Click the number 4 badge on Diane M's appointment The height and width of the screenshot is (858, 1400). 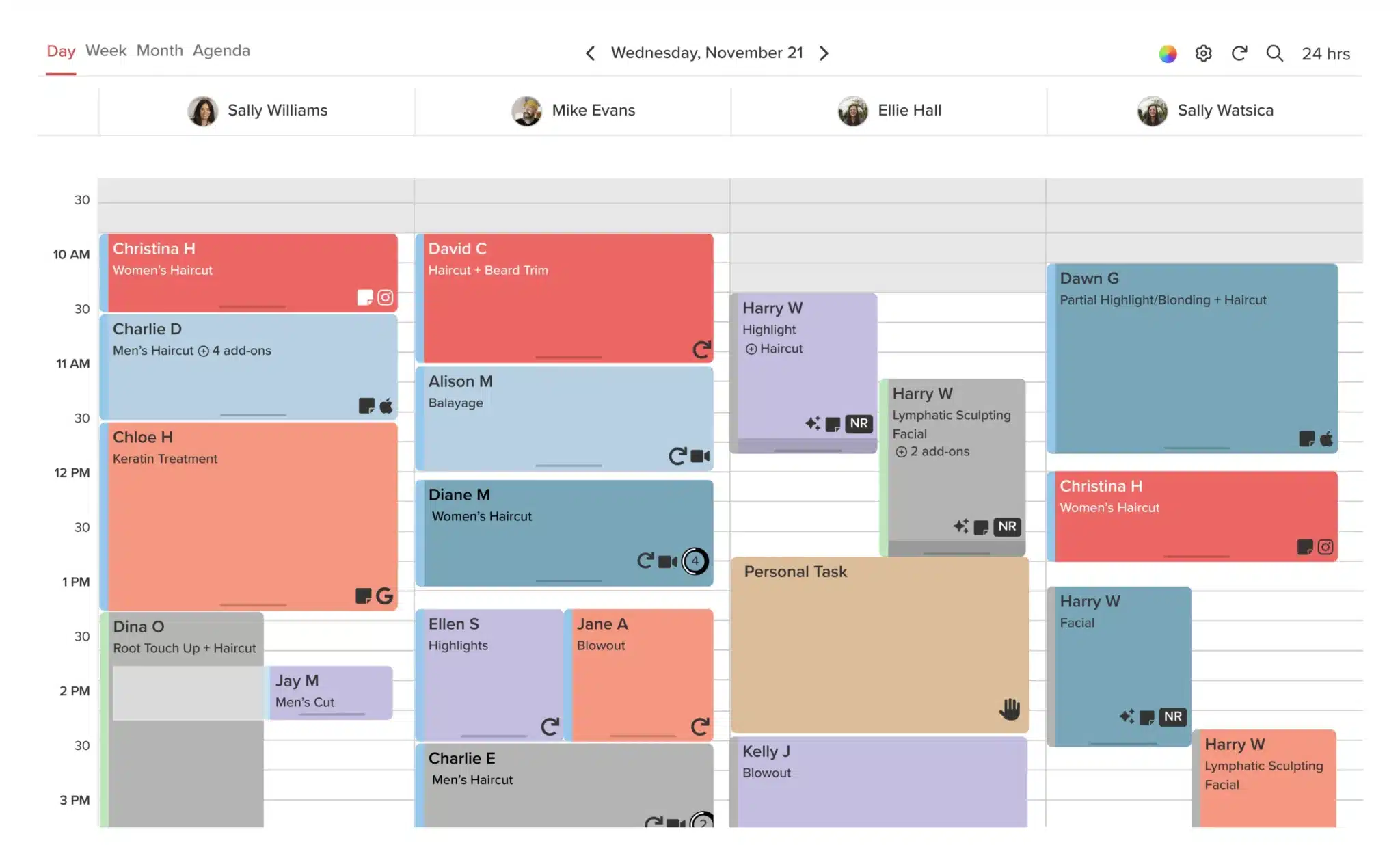(x=695, y=561)
